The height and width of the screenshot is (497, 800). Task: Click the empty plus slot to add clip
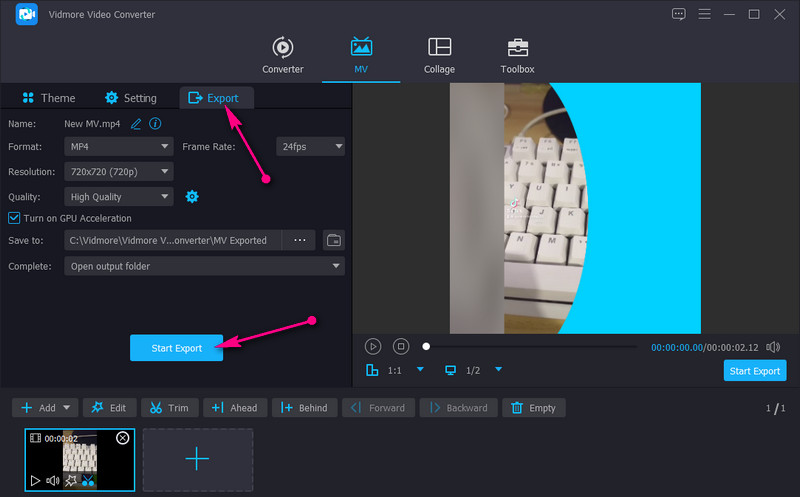point(197,459)
